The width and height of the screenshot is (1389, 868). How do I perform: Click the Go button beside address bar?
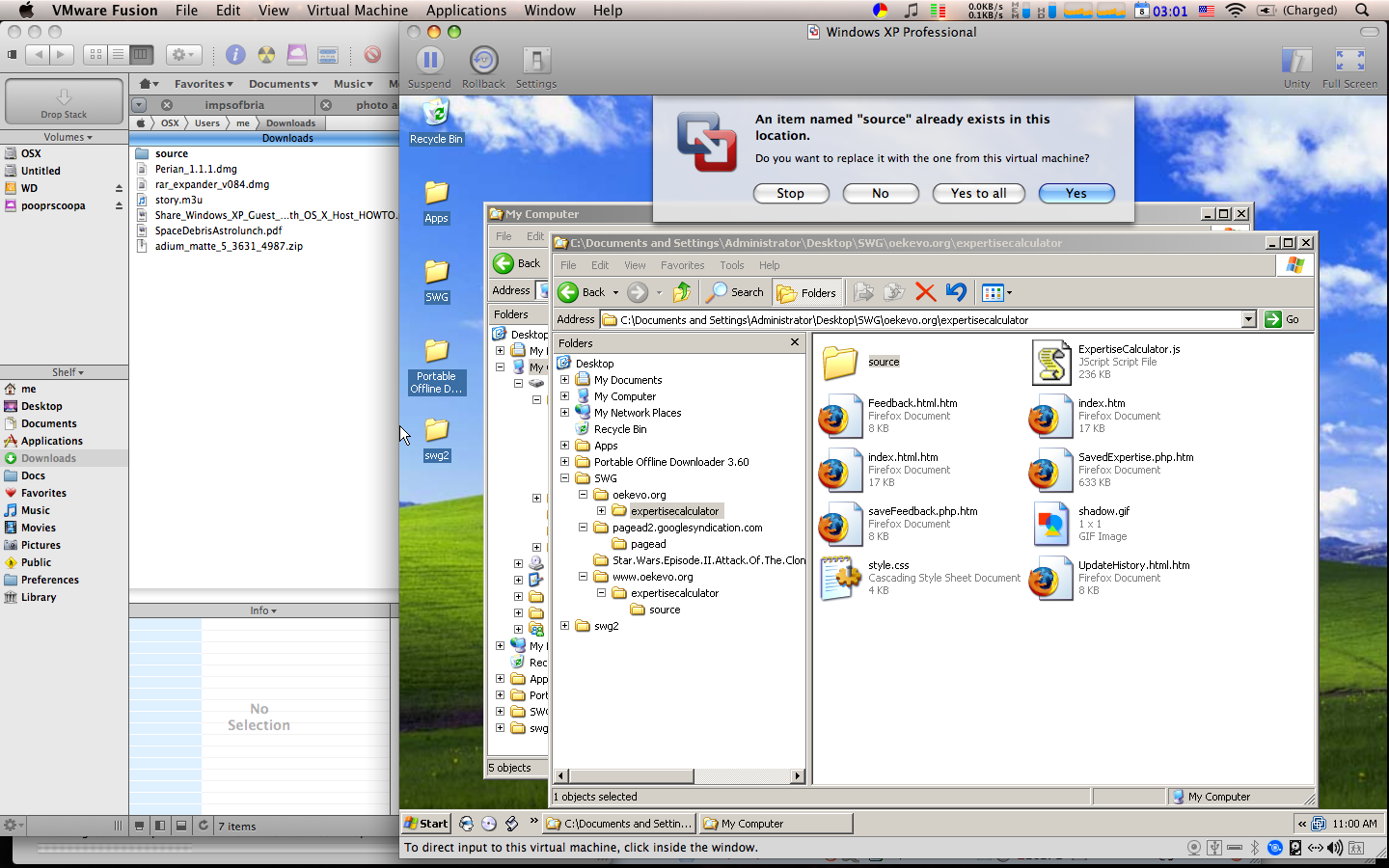1283,319
